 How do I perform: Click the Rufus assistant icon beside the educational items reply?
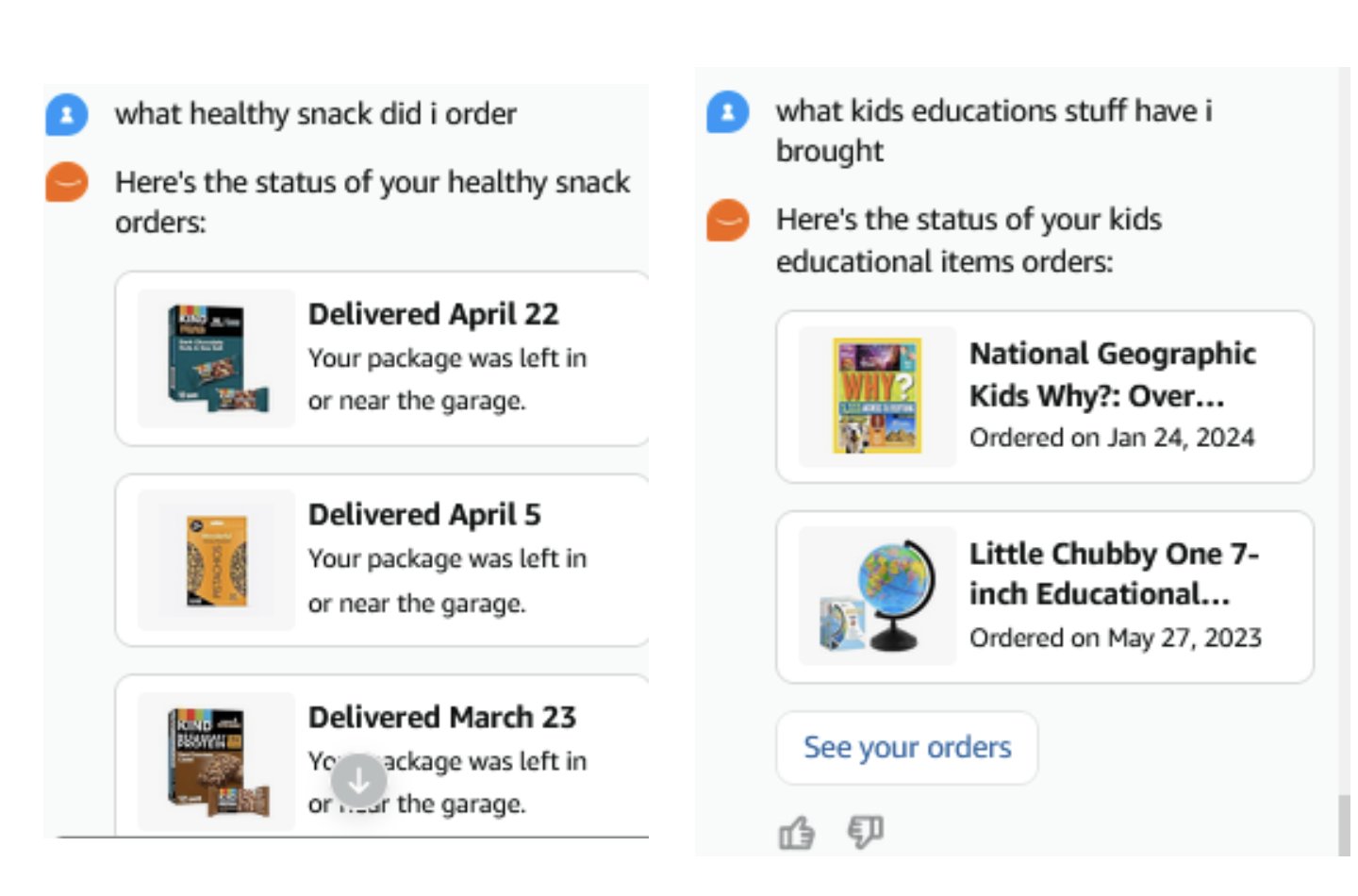[726, 221]
